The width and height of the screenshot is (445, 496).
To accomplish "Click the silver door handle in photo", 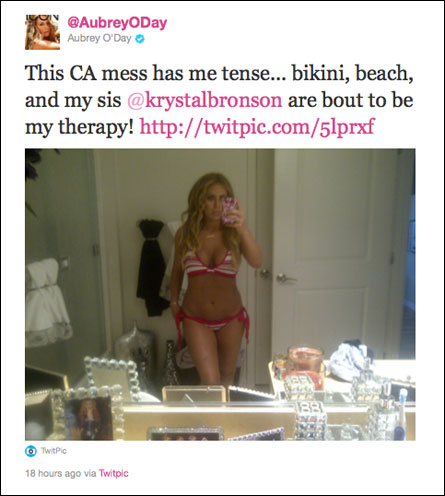I will point(284,278).
